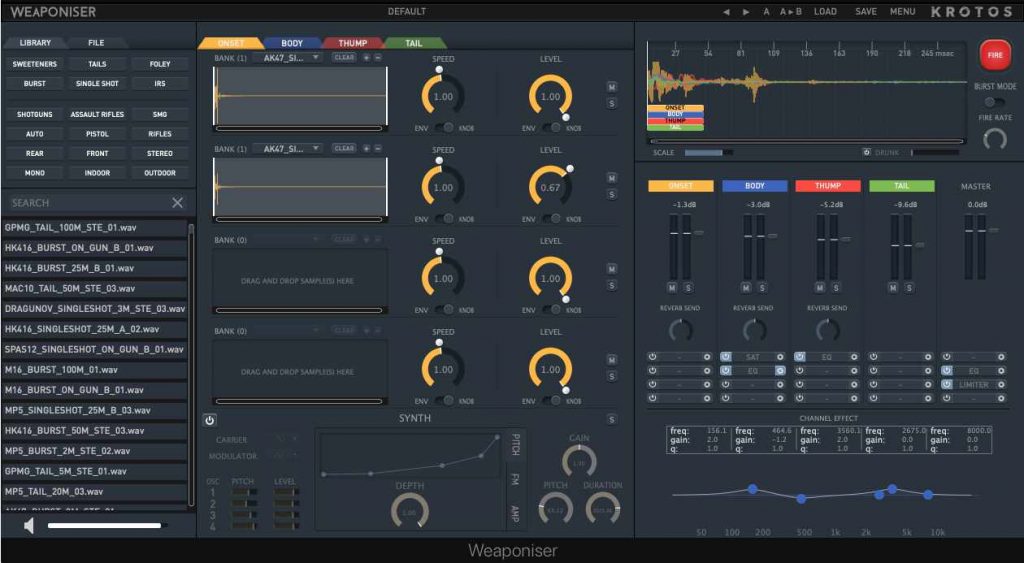This screenshot has height=563, width=1024.
Task: Switch to the TAIL tab
Action: 414,43
